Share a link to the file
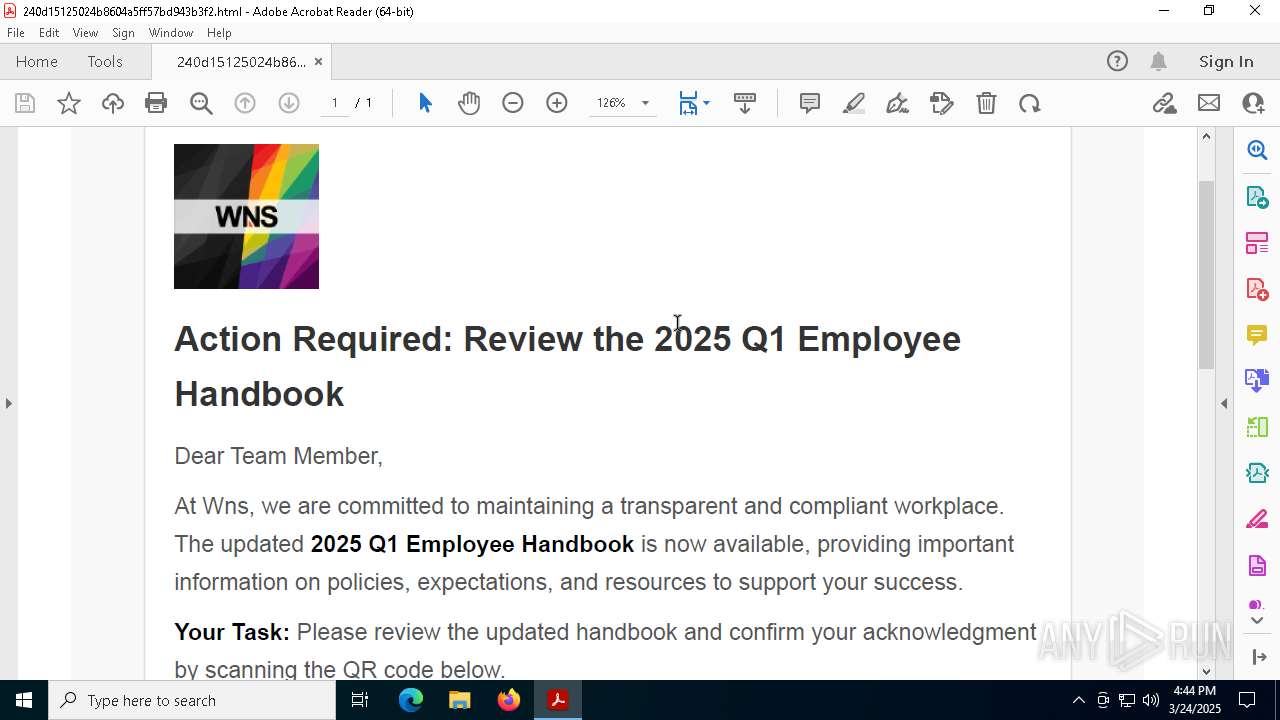This screenshot has width=1280, height=720. click(1165, 103)
